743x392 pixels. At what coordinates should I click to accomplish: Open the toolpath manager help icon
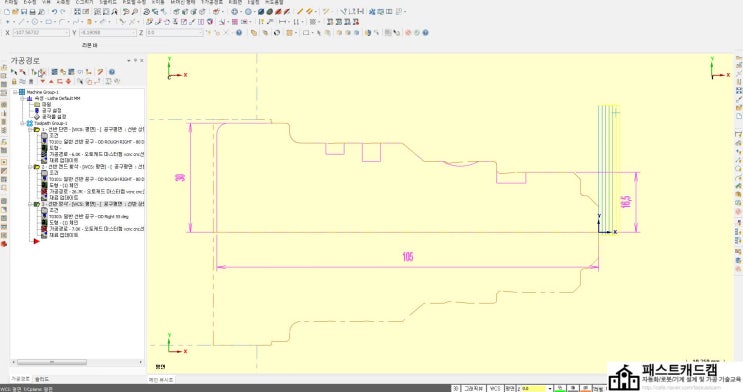[x=112, y=72]
